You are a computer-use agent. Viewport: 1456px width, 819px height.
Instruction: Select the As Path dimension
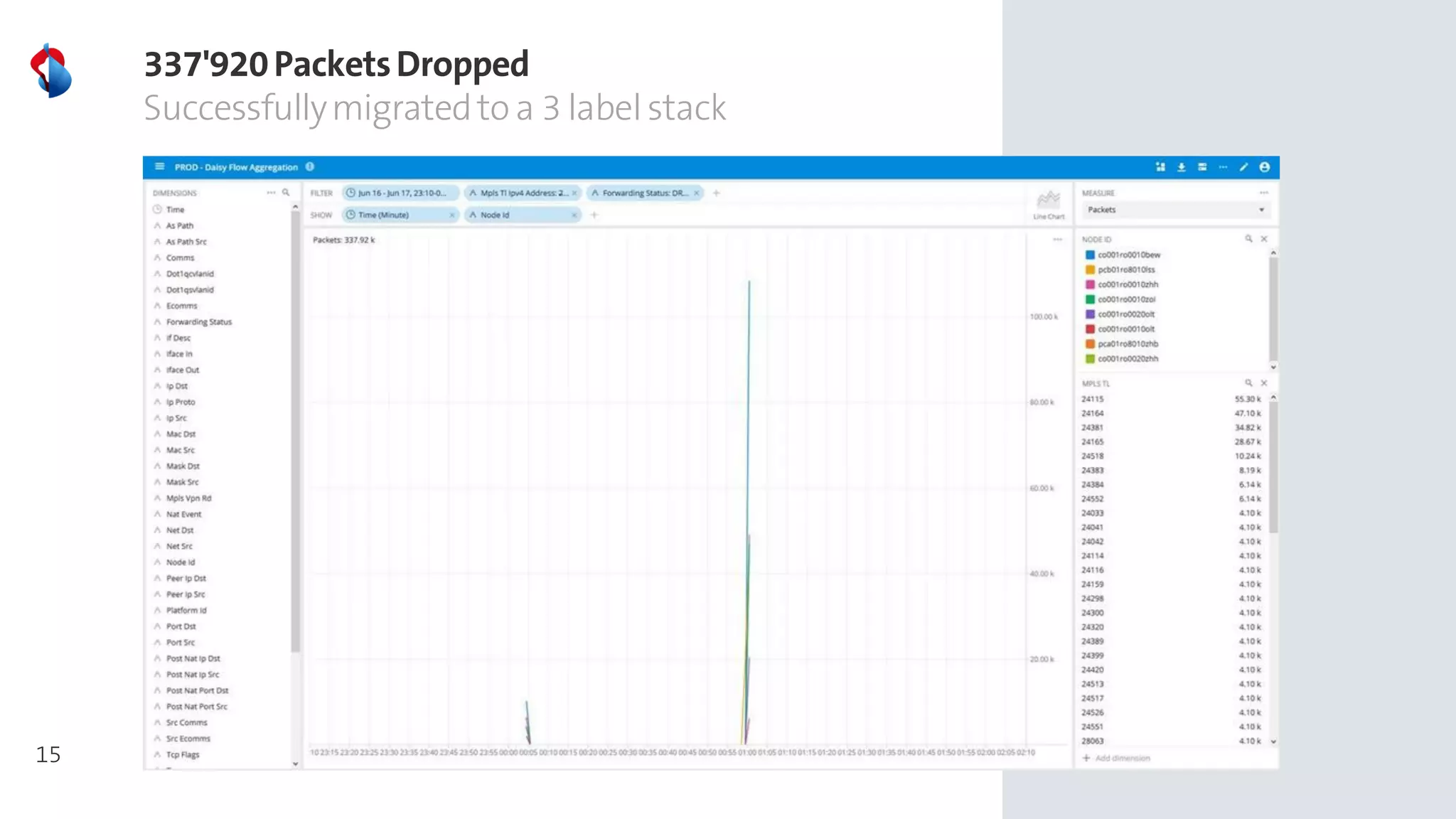(x=180, y=225)
